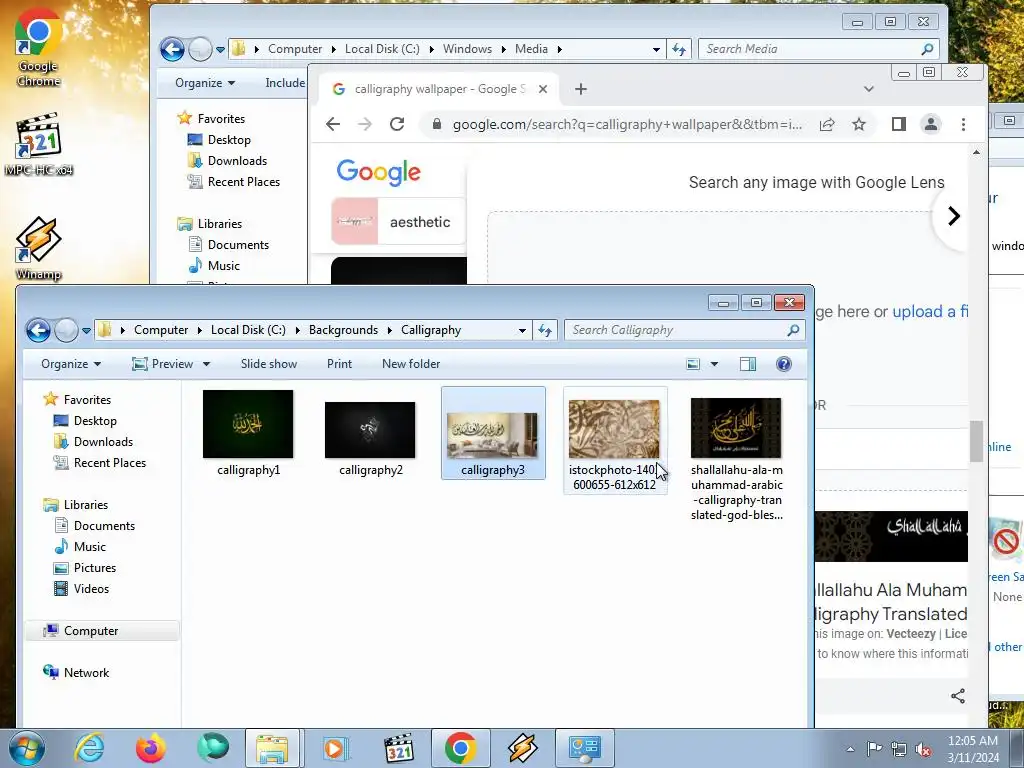Open Chrome three-dot menu
The height and width of the screenshot is (768, 1024).
coord(963,124)
